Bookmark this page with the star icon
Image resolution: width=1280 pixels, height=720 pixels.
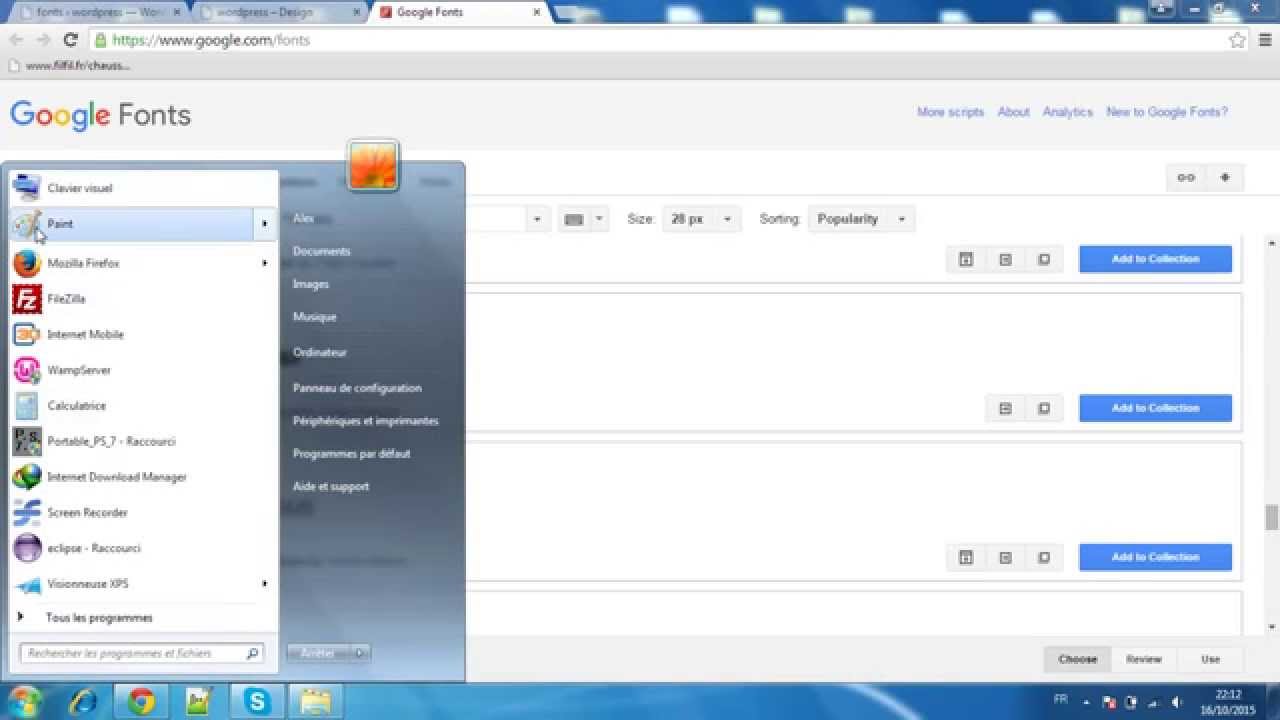coord(1237,40)
